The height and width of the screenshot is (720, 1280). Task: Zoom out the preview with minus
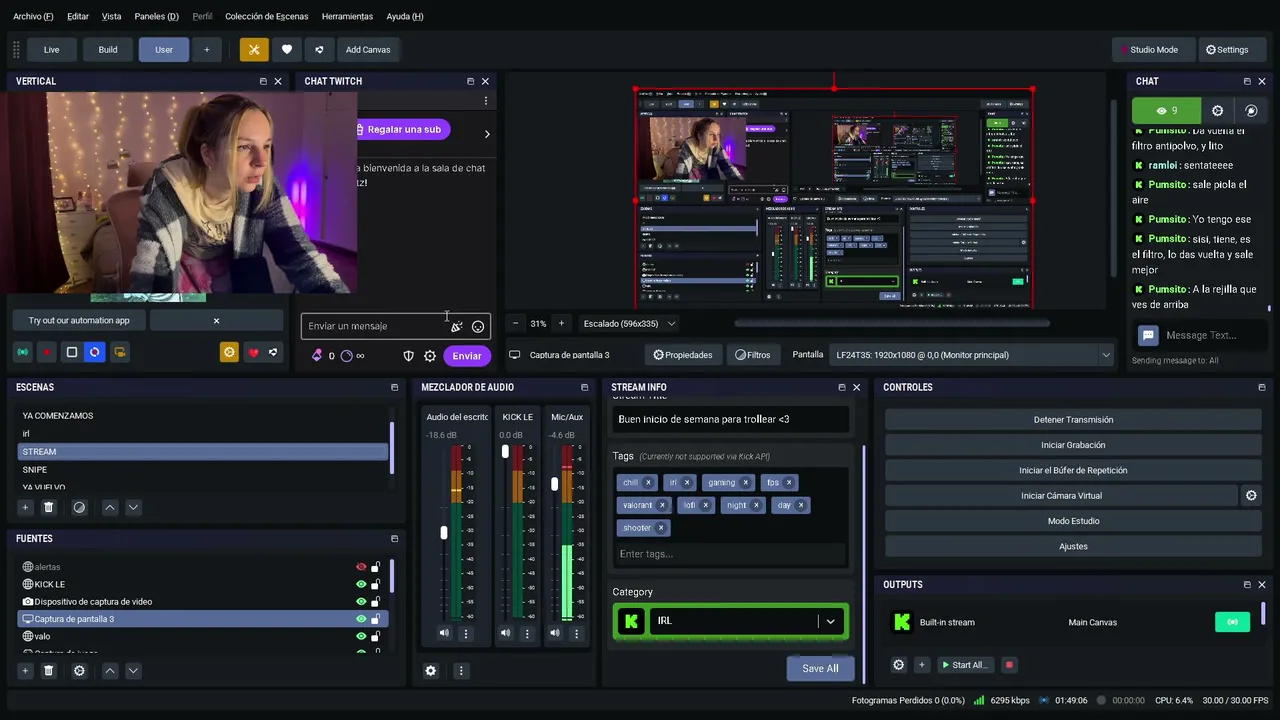pyautogui.click(x=515, y=323)
